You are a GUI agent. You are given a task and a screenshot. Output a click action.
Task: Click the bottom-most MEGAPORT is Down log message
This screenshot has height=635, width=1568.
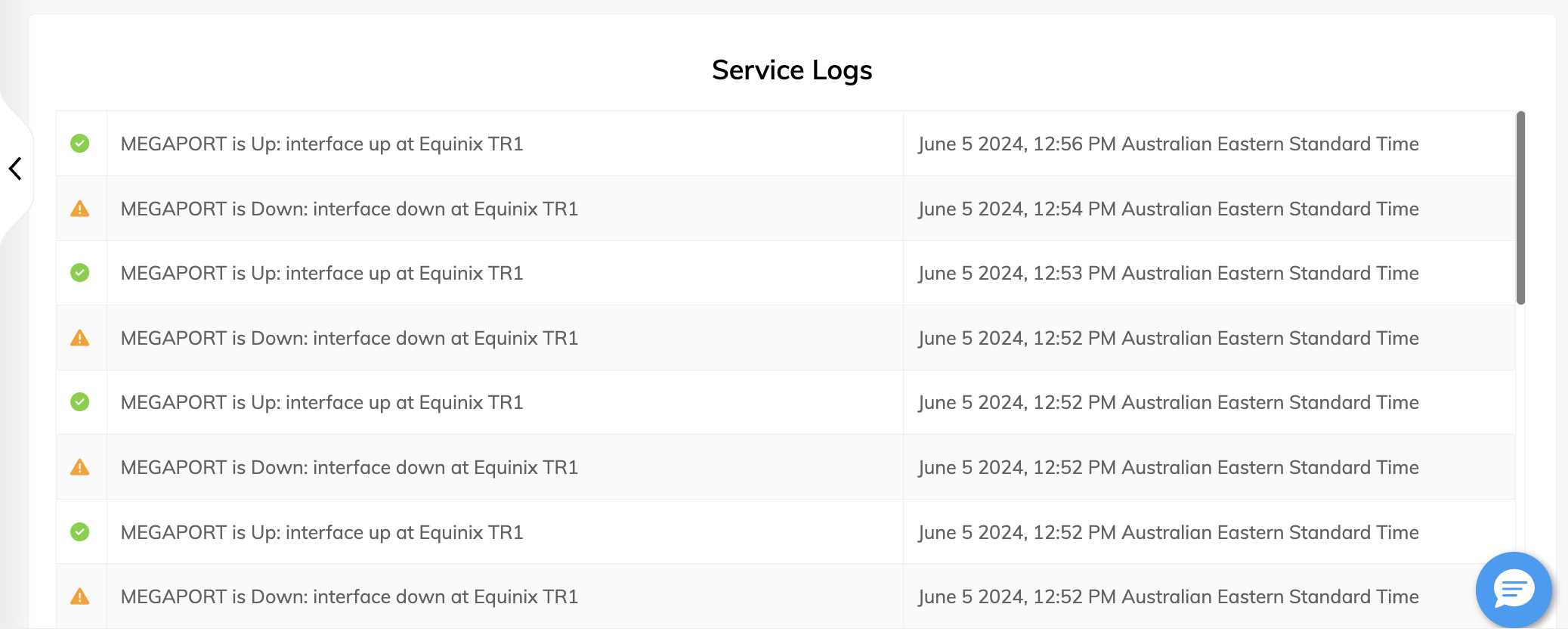click(349, 596)
